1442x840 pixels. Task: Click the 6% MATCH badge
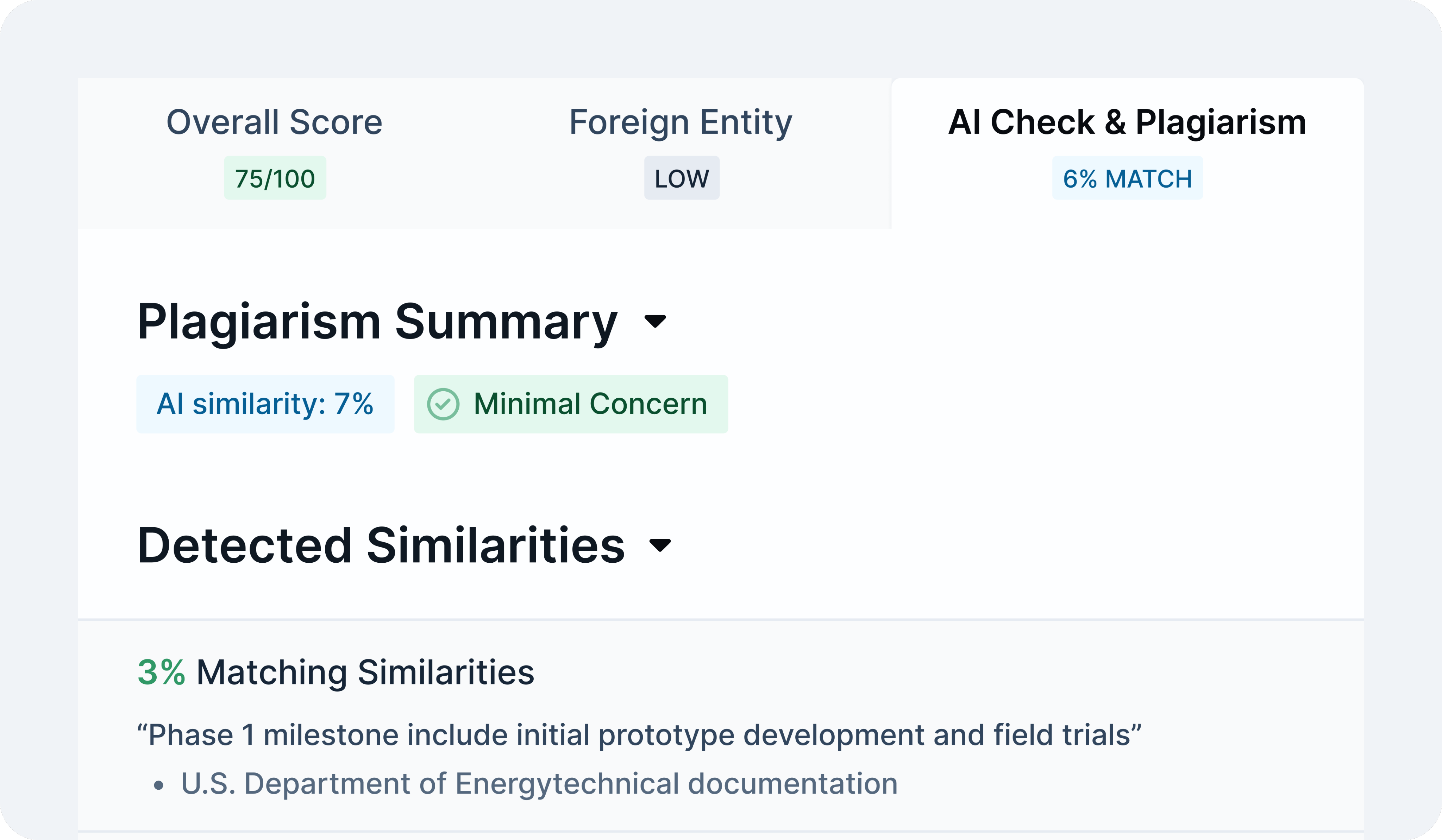[1127, 178]
